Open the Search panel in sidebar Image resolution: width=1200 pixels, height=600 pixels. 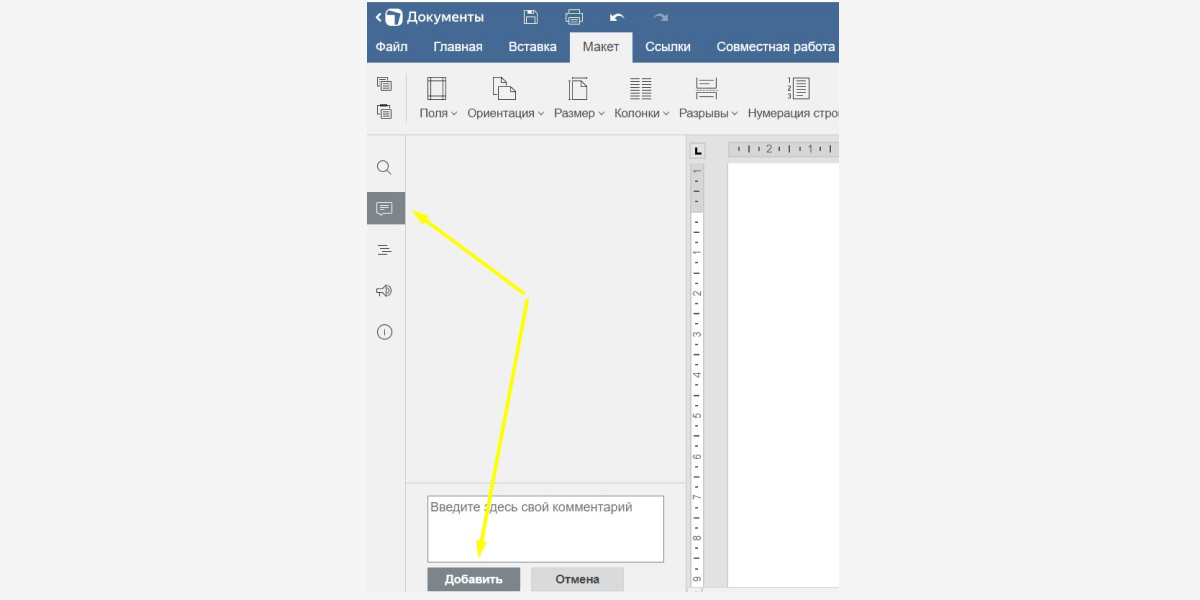tap(384, 167)
